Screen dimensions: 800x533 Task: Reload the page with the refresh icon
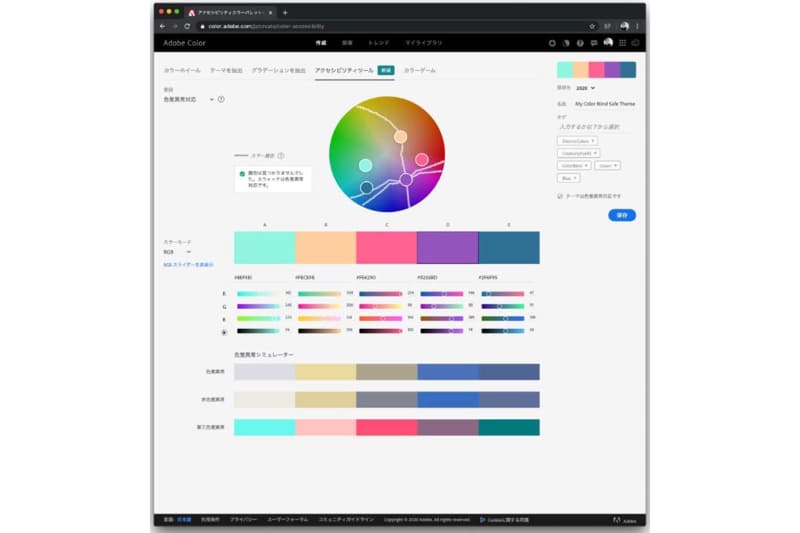point(187,26)
